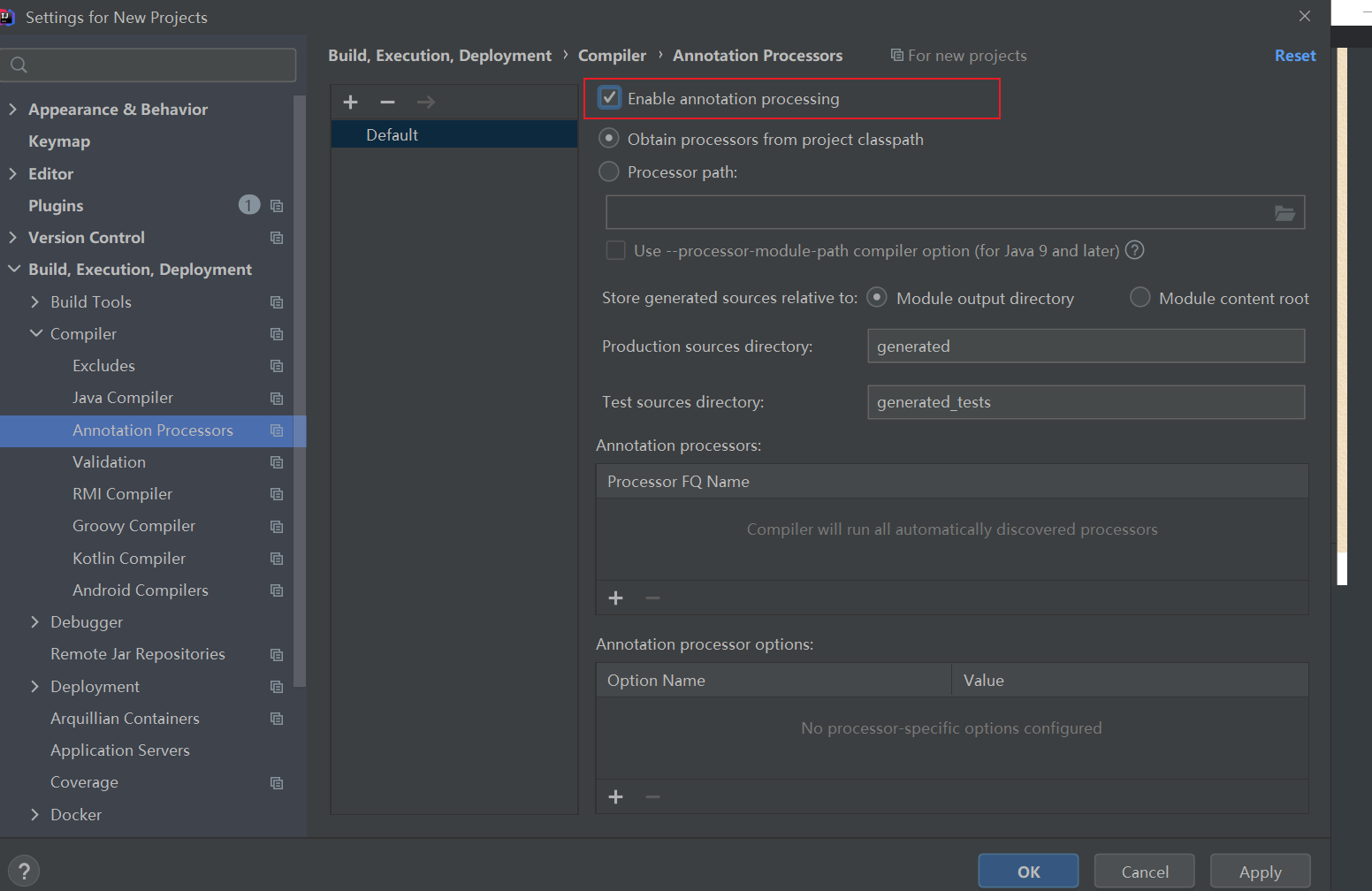Remove processor FQ name entry
This screenshot has height=891, width=1372.
tap(652, 598)
